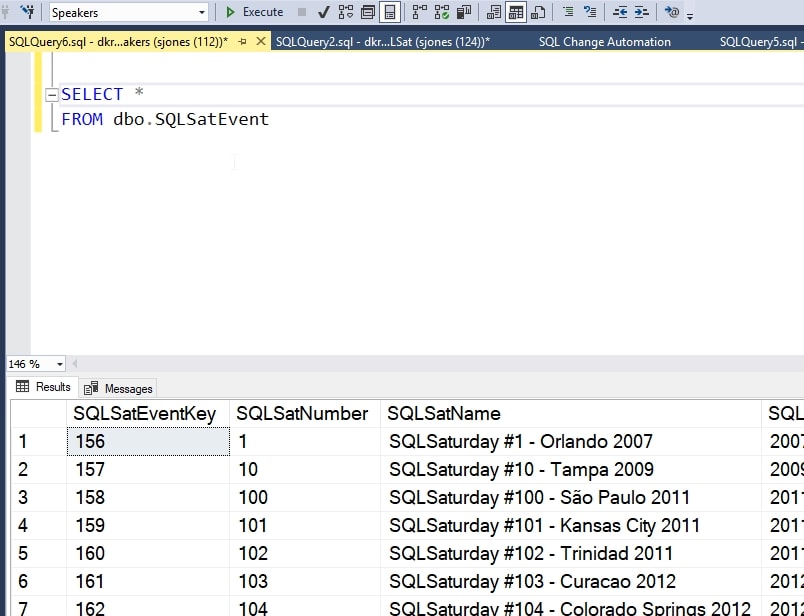Run the query with Execute
Viewport: 804px width, 616px height.
coord(254,12)
